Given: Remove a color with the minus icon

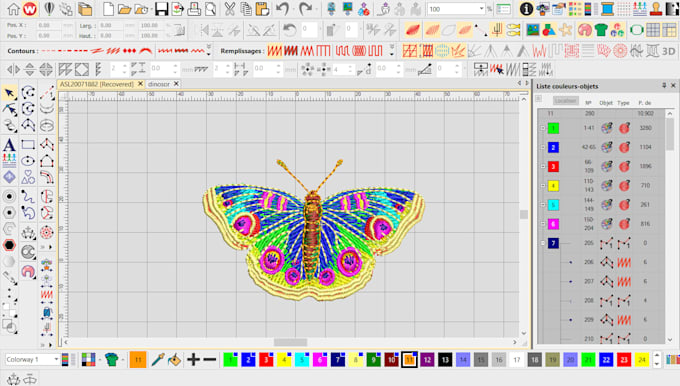Looking at the screenshot, I should click(x=210, y=360).
